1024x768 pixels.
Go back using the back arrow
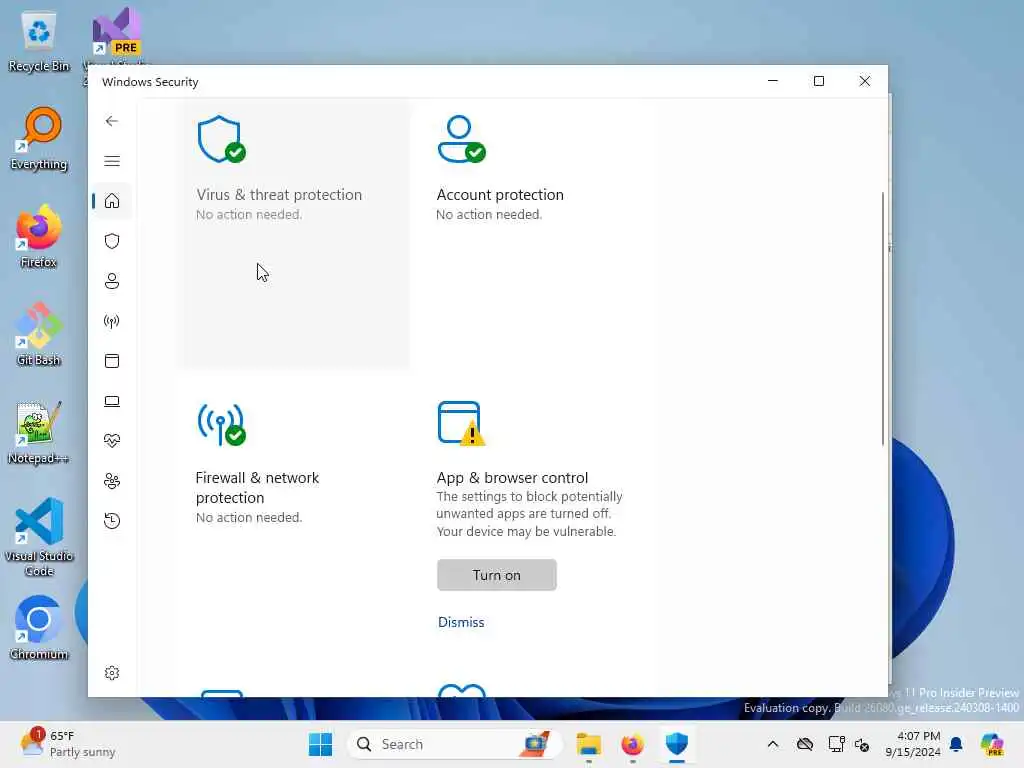112,121
